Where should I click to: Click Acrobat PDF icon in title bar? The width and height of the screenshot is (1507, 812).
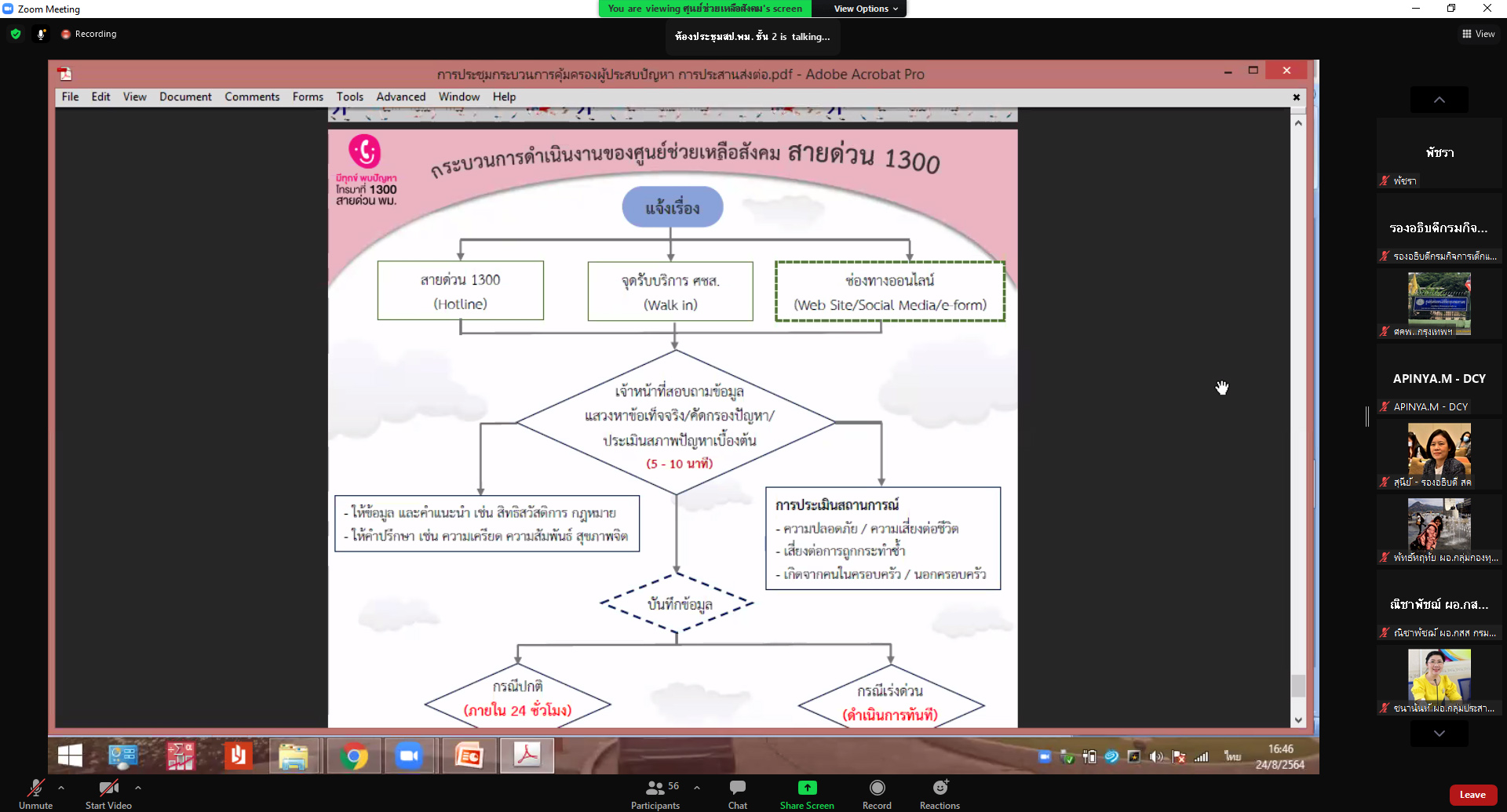tap(64, 74)
